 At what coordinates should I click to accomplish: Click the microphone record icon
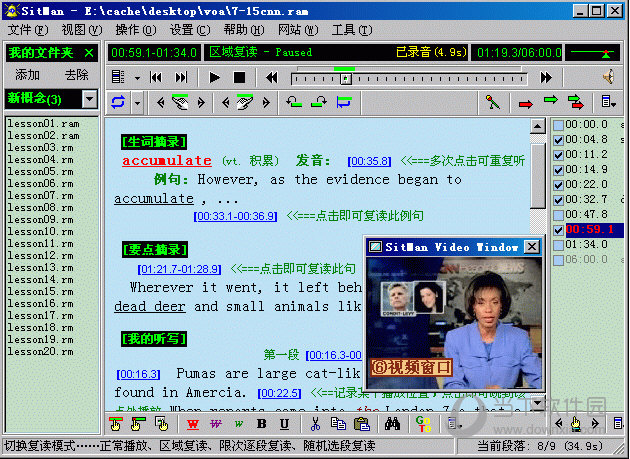click(x=493, y=102)
